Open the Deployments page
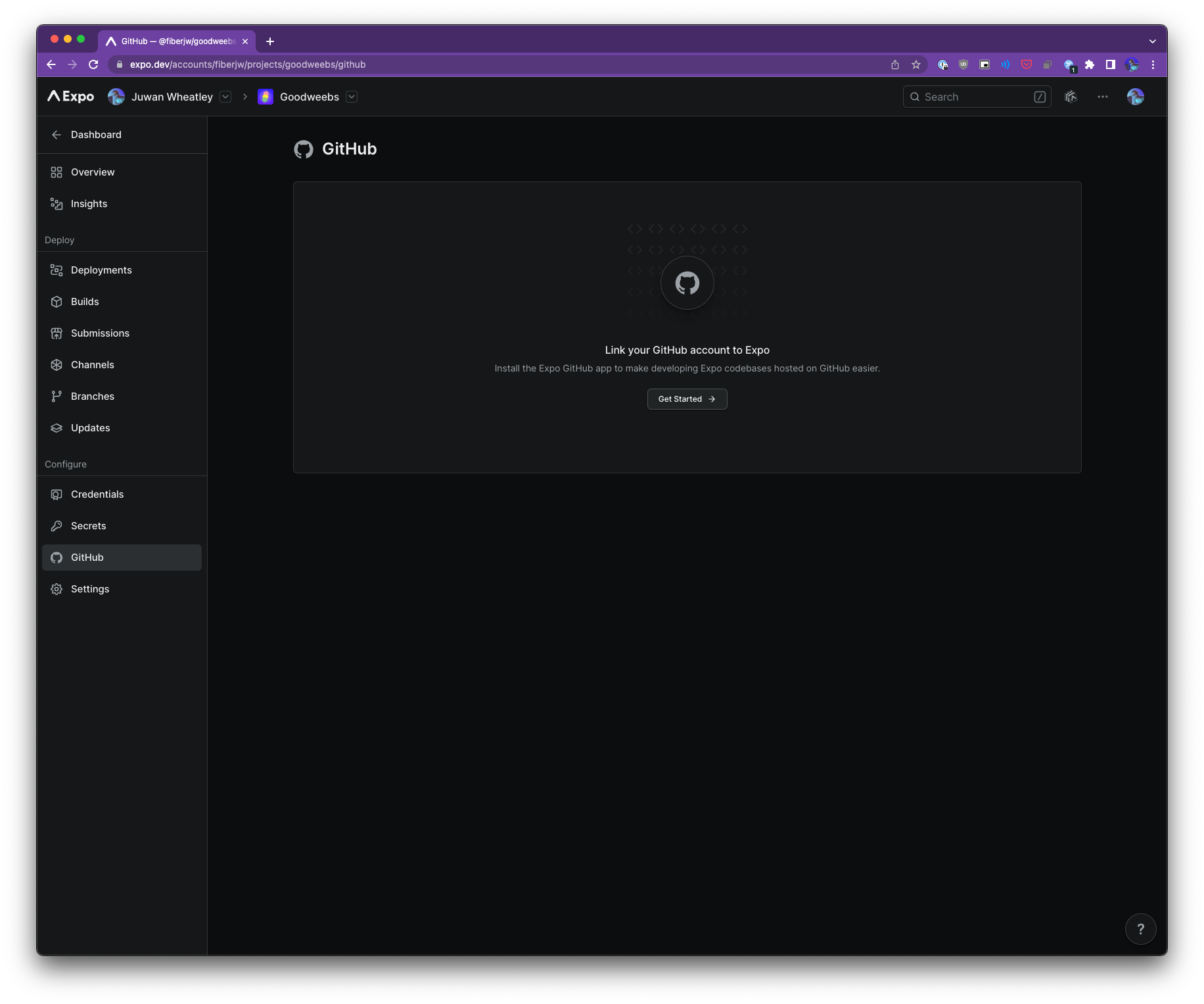 tap(122, 270)
